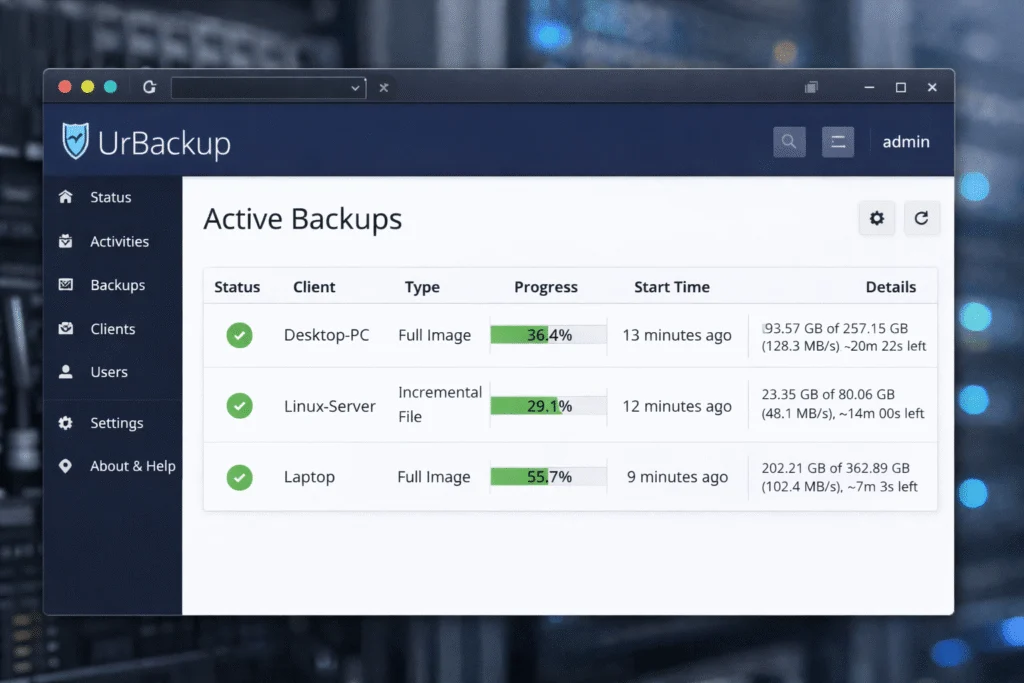The height and width of the screenshot is (683, 1024).
Task: Open the search magnifier icon in the header
Action: click(x=789, y=141)
